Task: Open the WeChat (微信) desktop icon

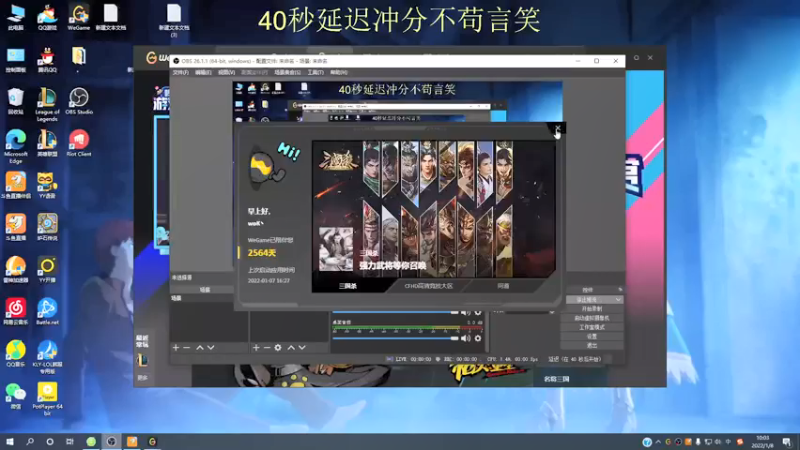Action: click(x=16, y=396)
